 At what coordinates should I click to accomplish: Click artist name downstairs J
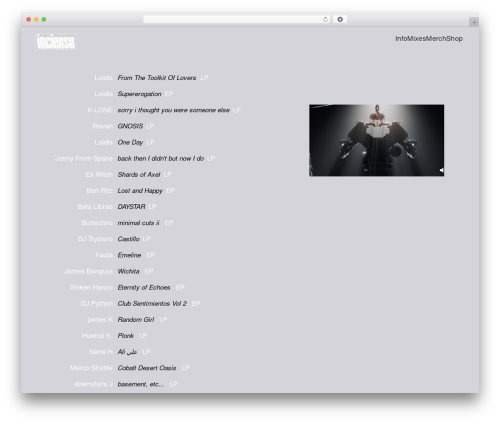pyautogui.click(x=93, y=384)
